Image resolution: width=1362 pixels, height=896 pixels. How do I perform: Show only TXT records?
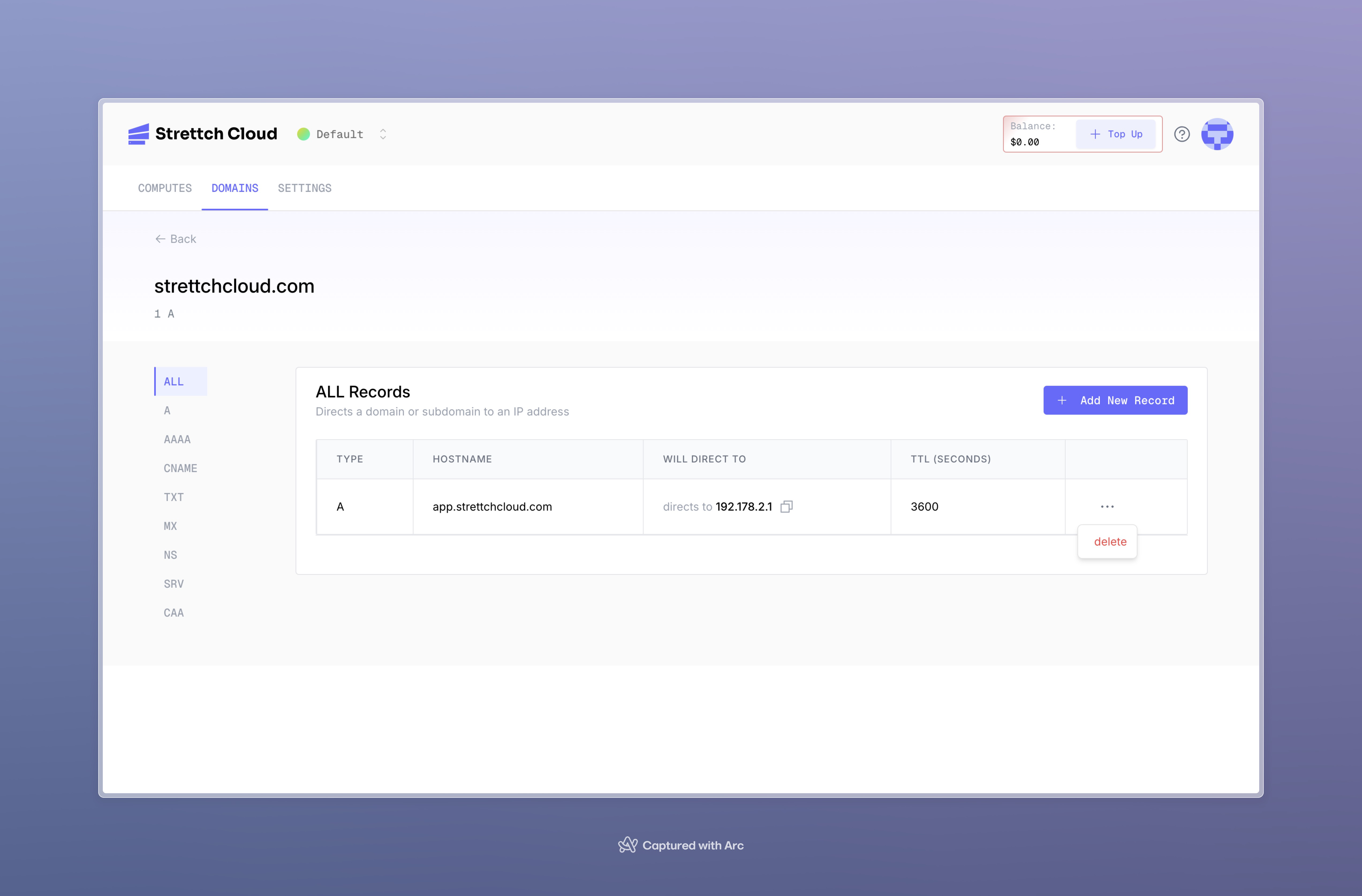[173, 497]
